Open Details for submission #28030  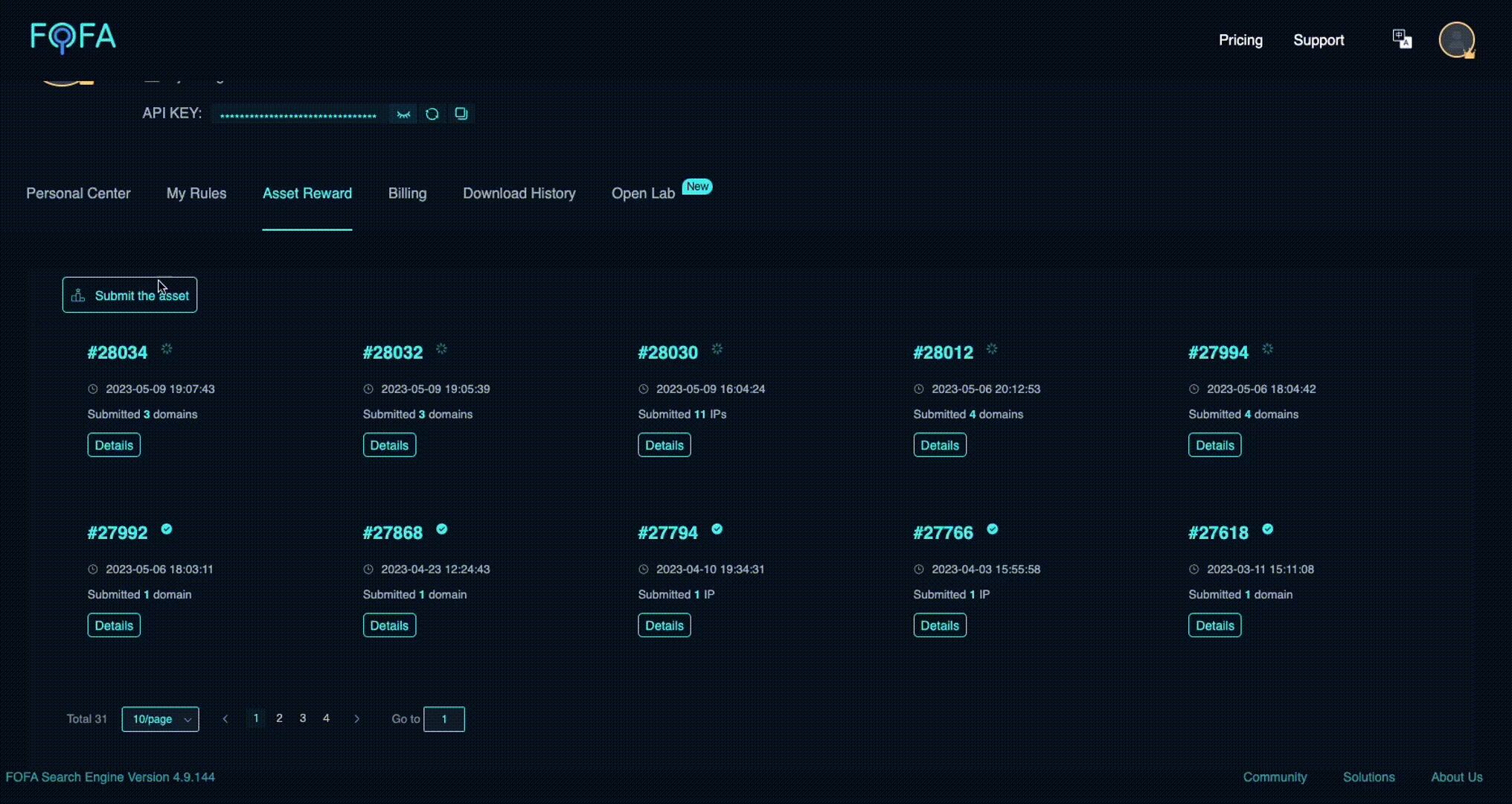tap(664, 445)
